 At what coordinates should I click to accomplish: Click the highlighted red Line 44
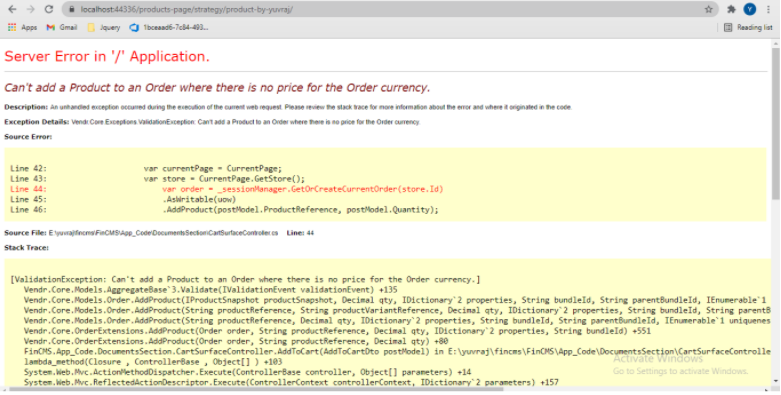pos(227,189)
